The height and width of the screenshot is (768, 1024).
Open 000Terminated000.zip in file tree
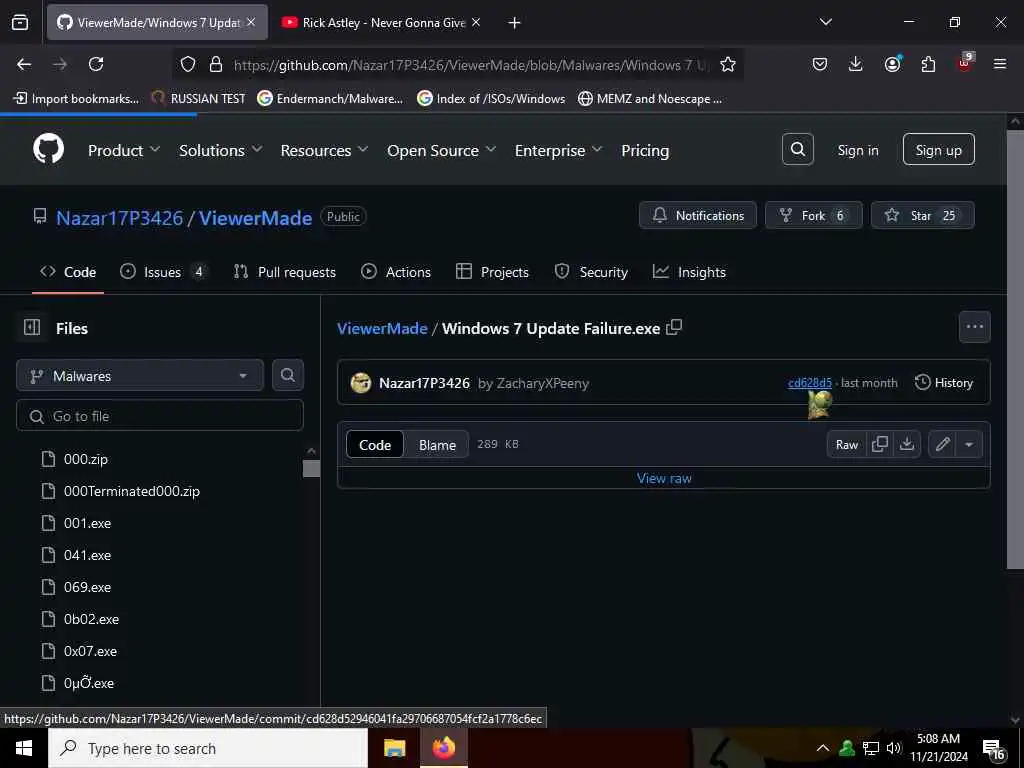pos(131,491)
